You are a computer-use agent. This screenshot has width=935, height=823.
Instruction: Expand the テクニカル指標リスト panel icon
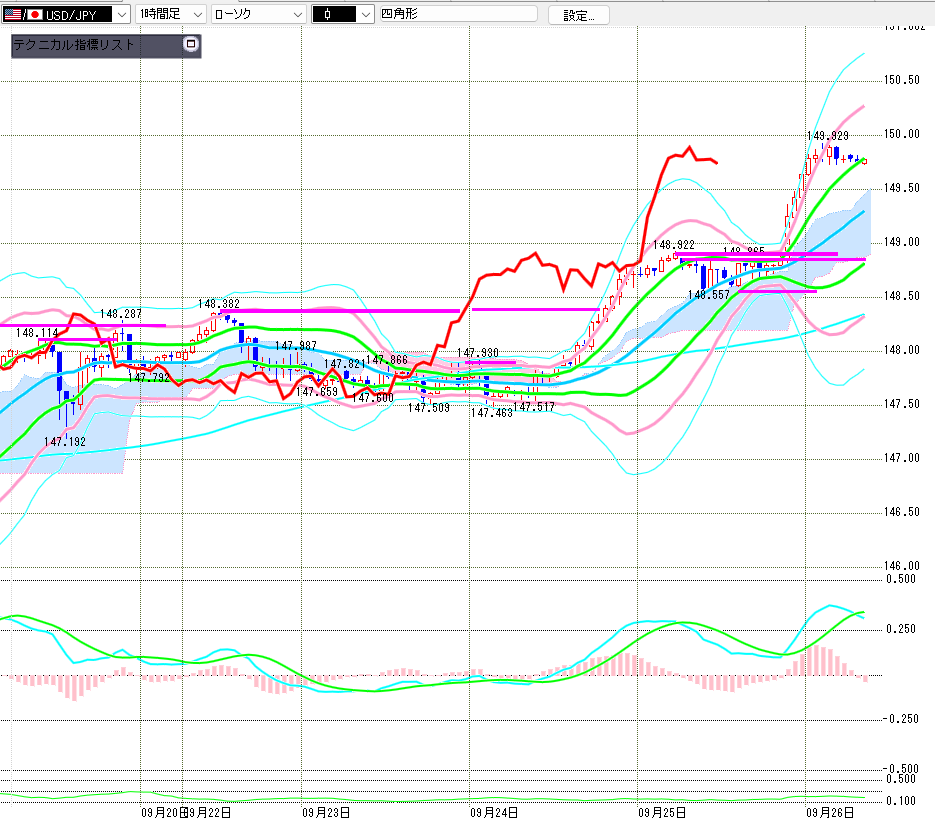191,45
